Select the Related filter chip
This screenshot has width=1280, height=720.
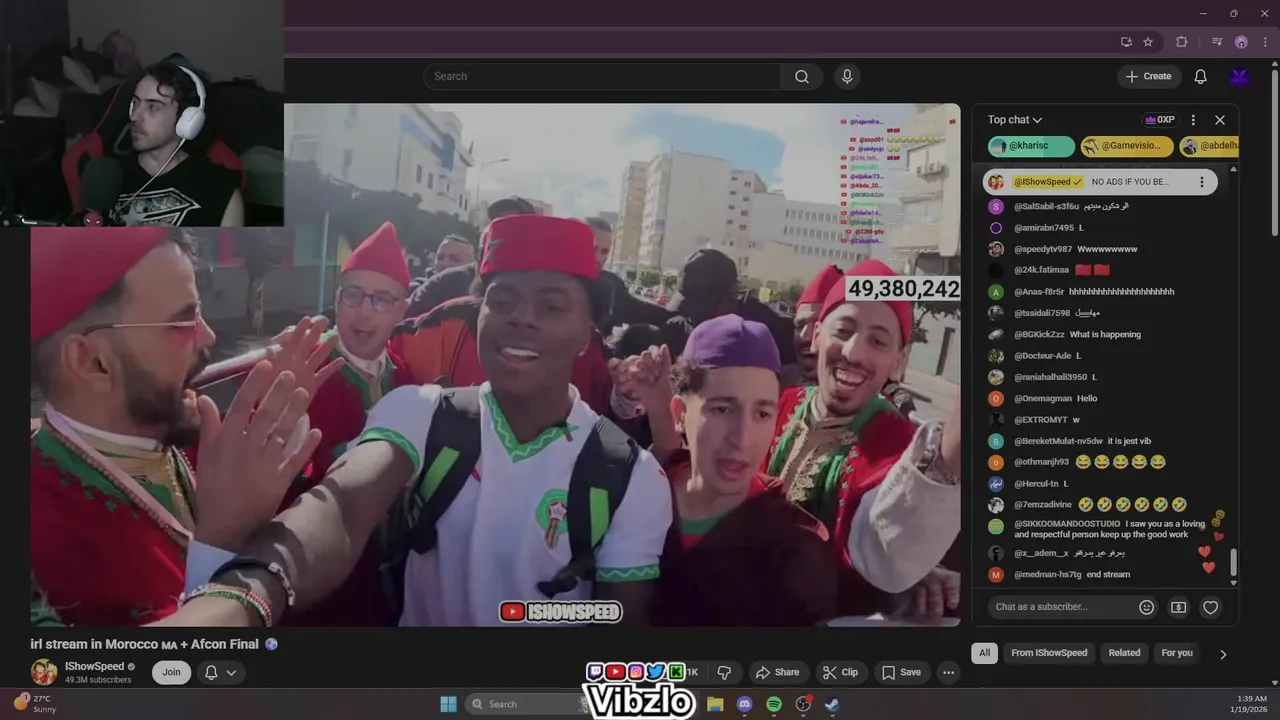pos(1124,653)
